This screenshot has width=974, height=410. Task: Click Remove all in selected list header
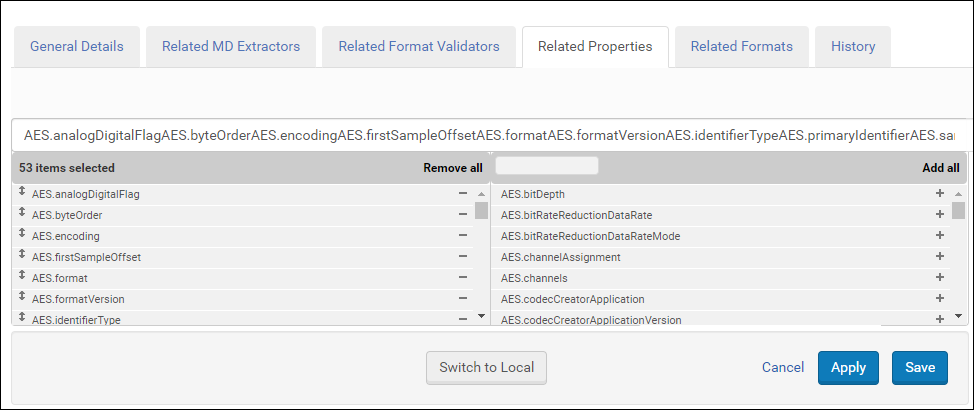coord(452,168)
